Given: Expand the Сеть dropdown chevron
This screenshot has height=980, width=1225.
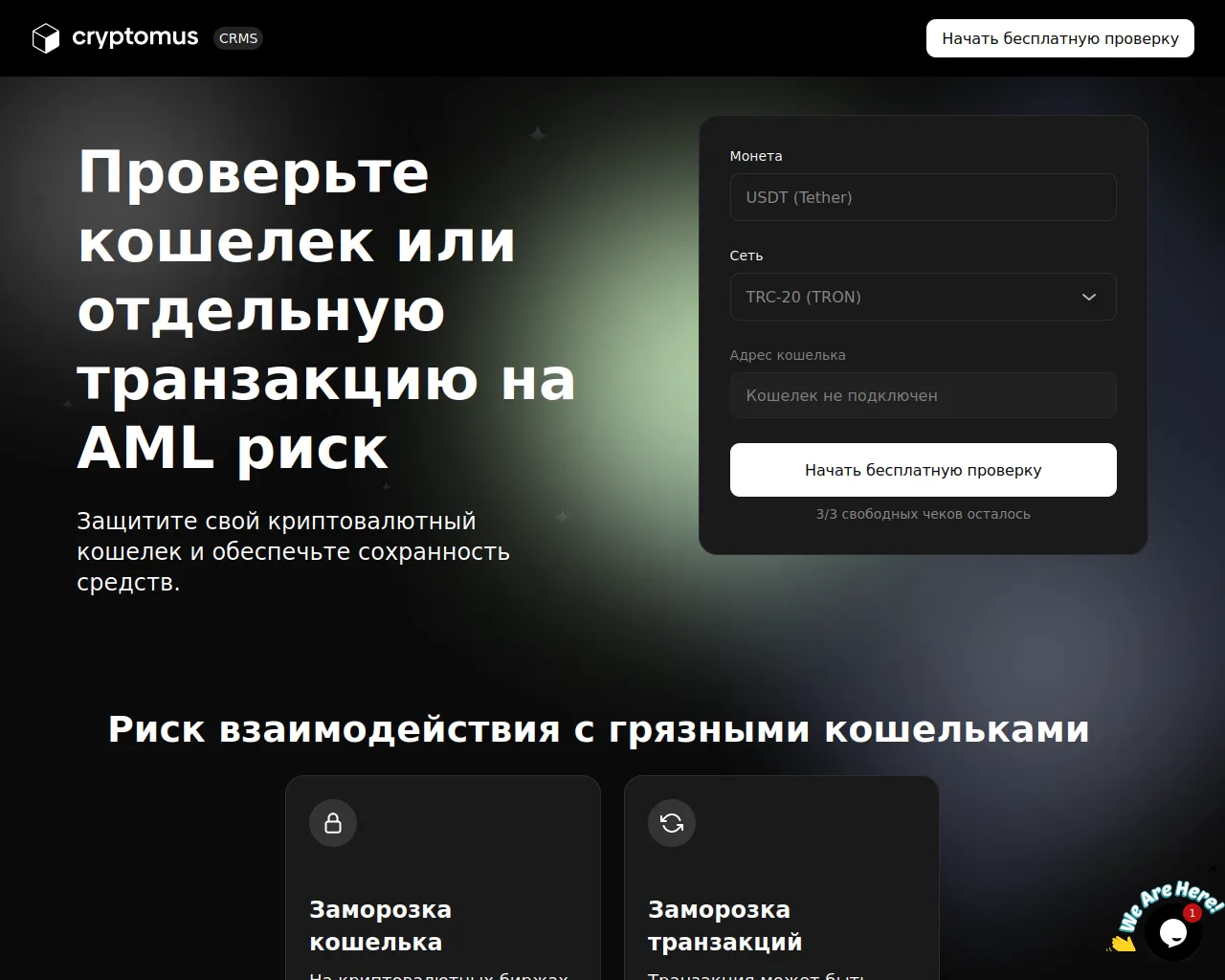Looking at the screenshot, I should (x=1088, y=297).
